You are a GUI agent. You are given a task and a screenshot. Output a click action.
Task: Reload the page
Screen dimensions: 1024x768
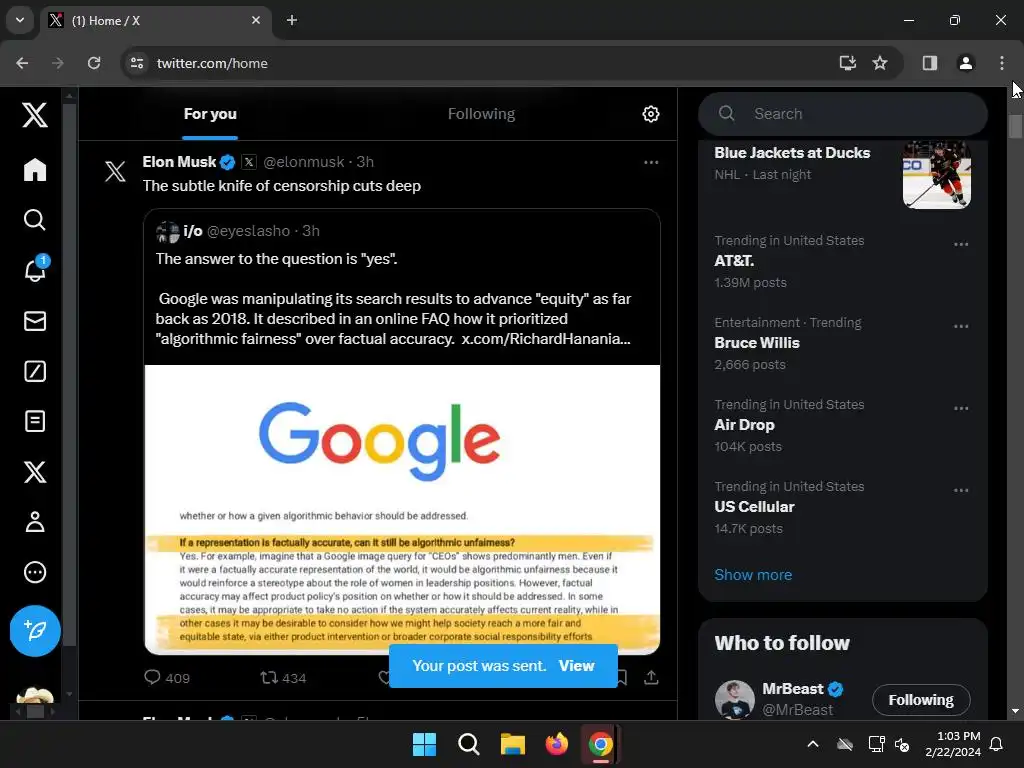(x=94, y=63)
